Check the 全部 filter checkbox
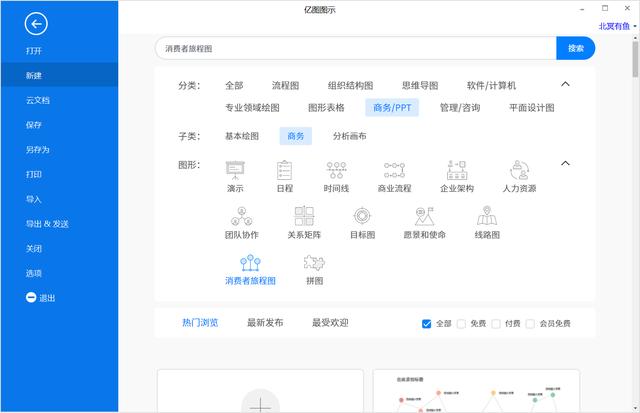The height and width of the screenshot is (413, 640). (x=427, y=324)
